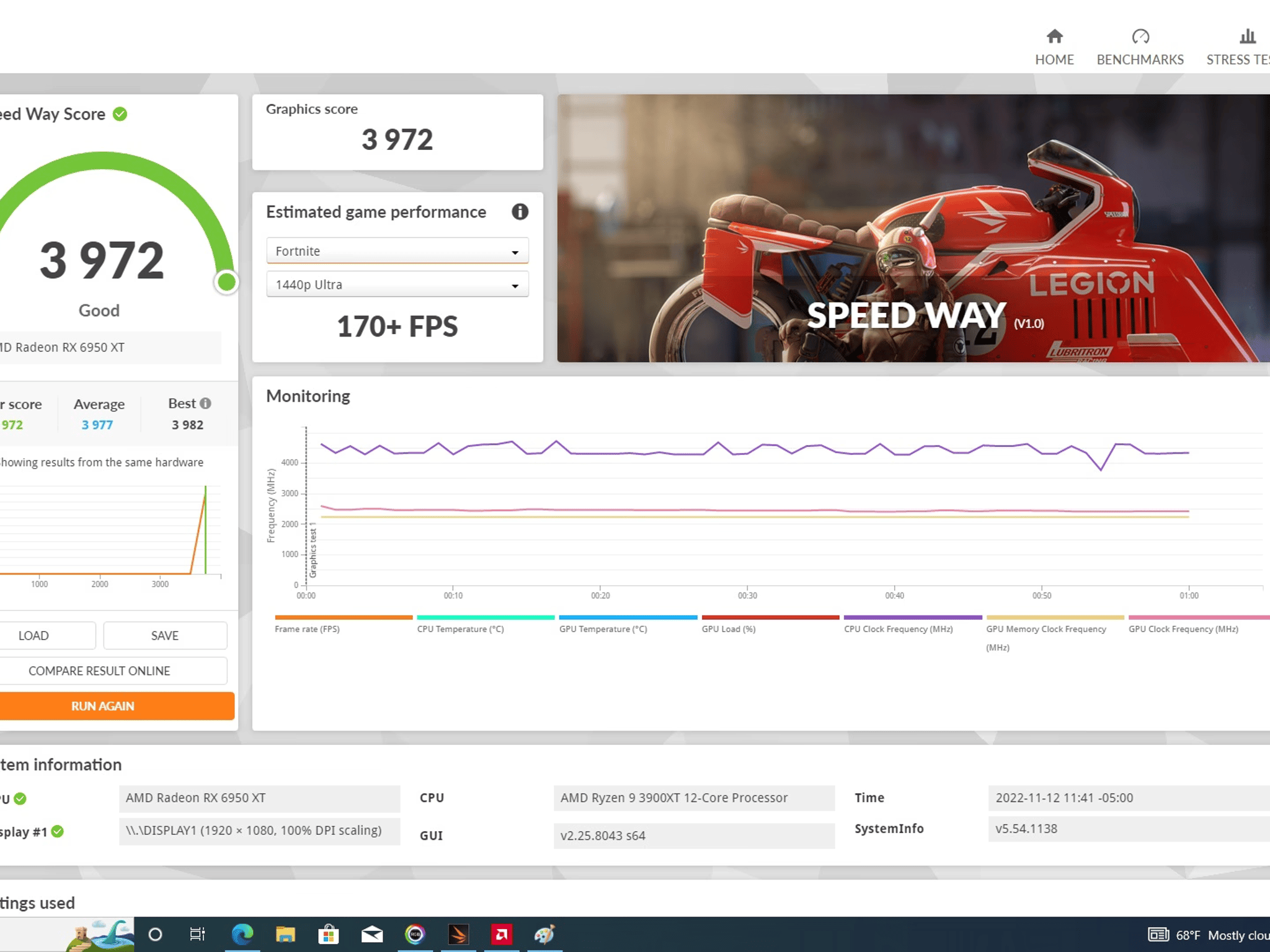Toggle GPU Temperature legend series
The width and height of the screenshot is (1270, 952).
628,624
